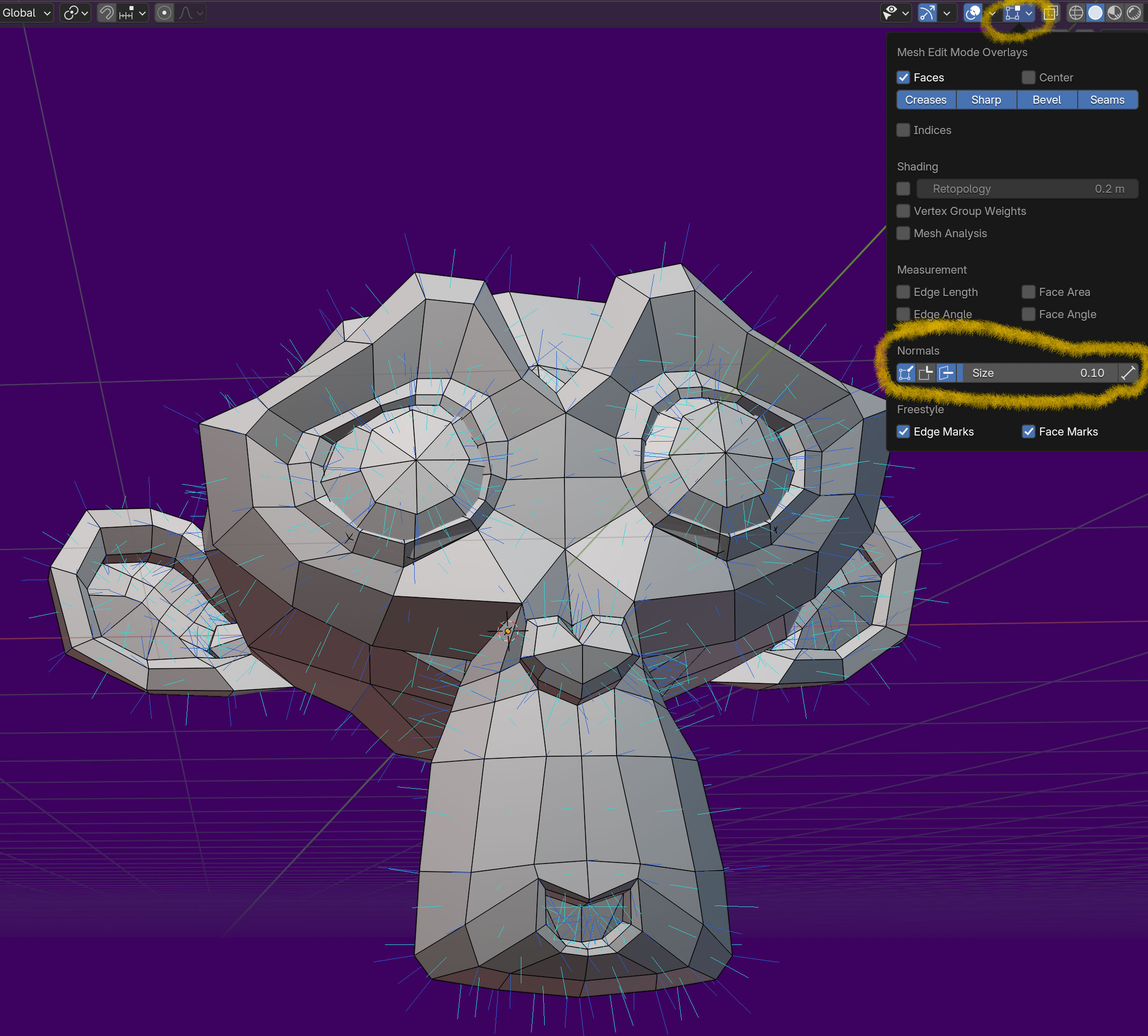Click the normals Size slider
Viewport: 1148px width, 1036px height.
pyautogui.click(x=1038, y=373)
